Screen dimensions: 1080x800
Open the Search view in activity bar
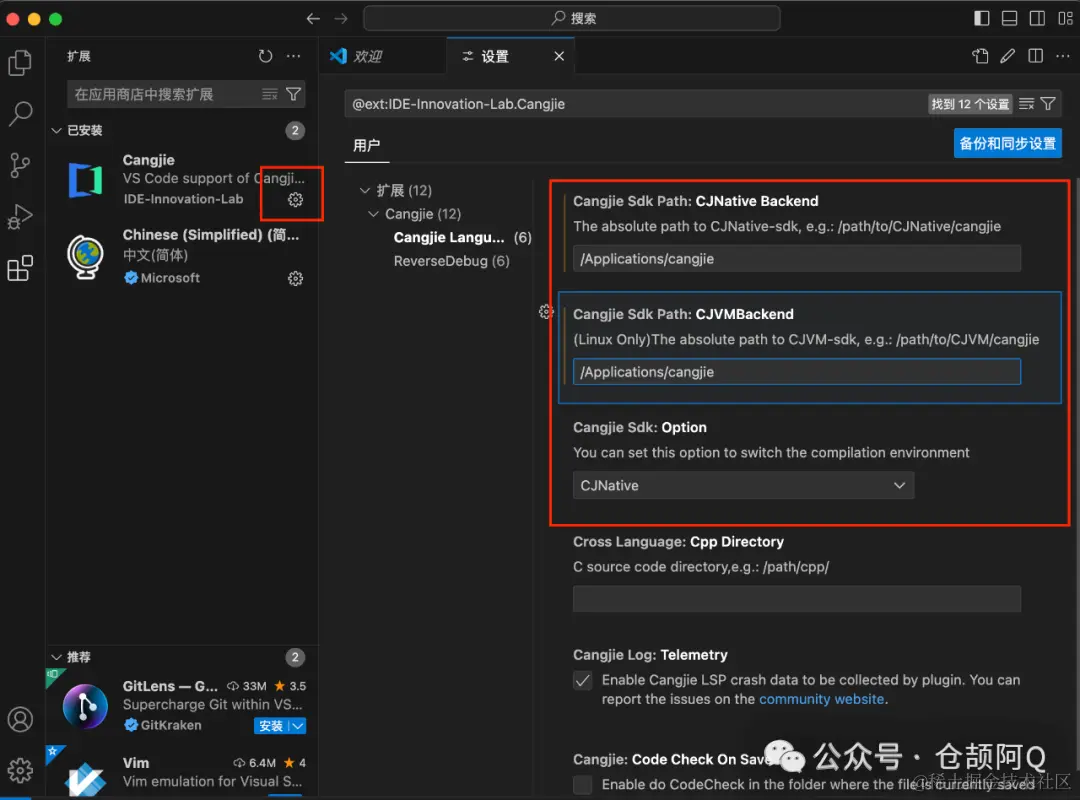pyautogui.click(x=20, y=114)
